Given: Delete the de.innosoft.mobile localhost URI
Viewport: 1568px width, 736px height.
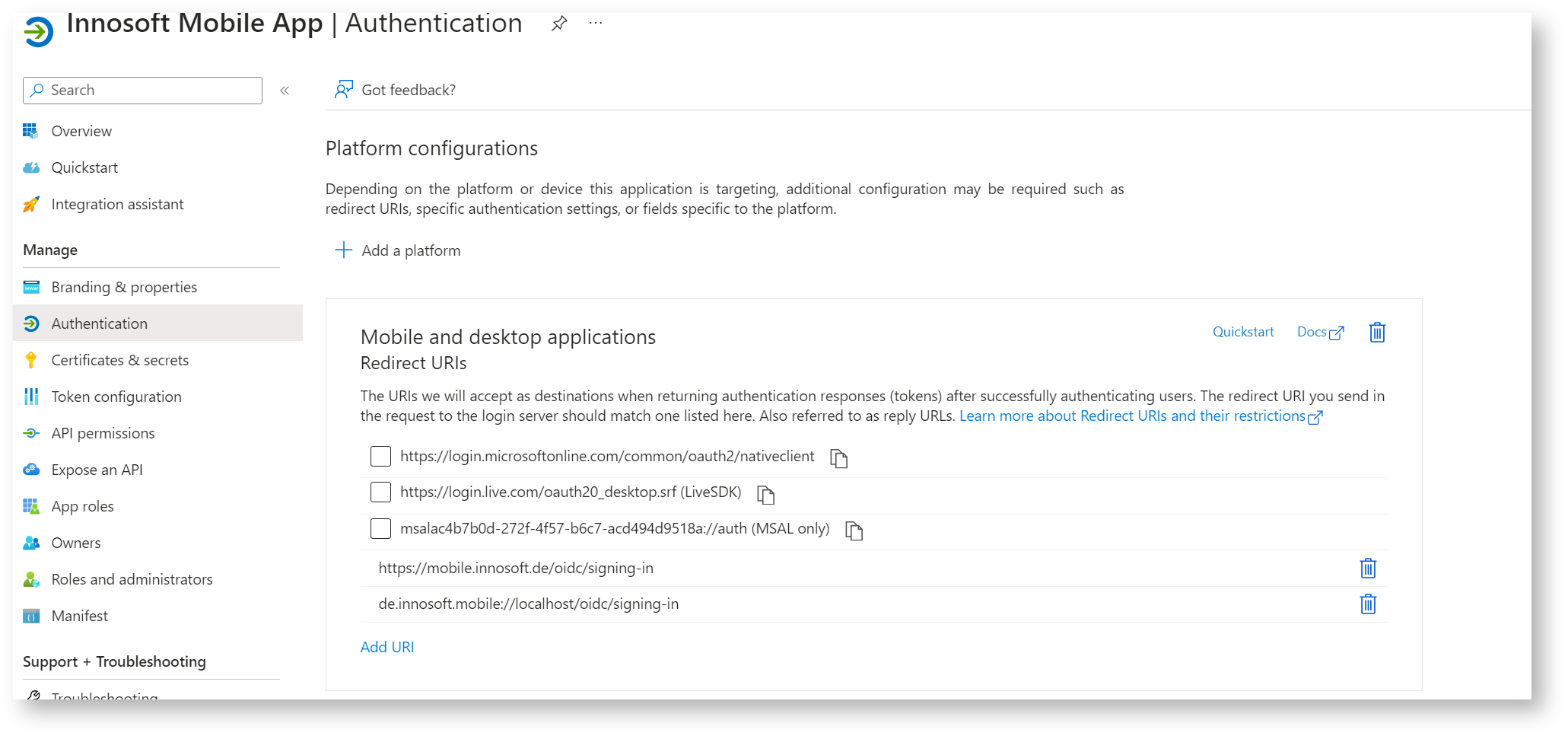Looking at the screenshot, I should click(x=1367, y=604).
